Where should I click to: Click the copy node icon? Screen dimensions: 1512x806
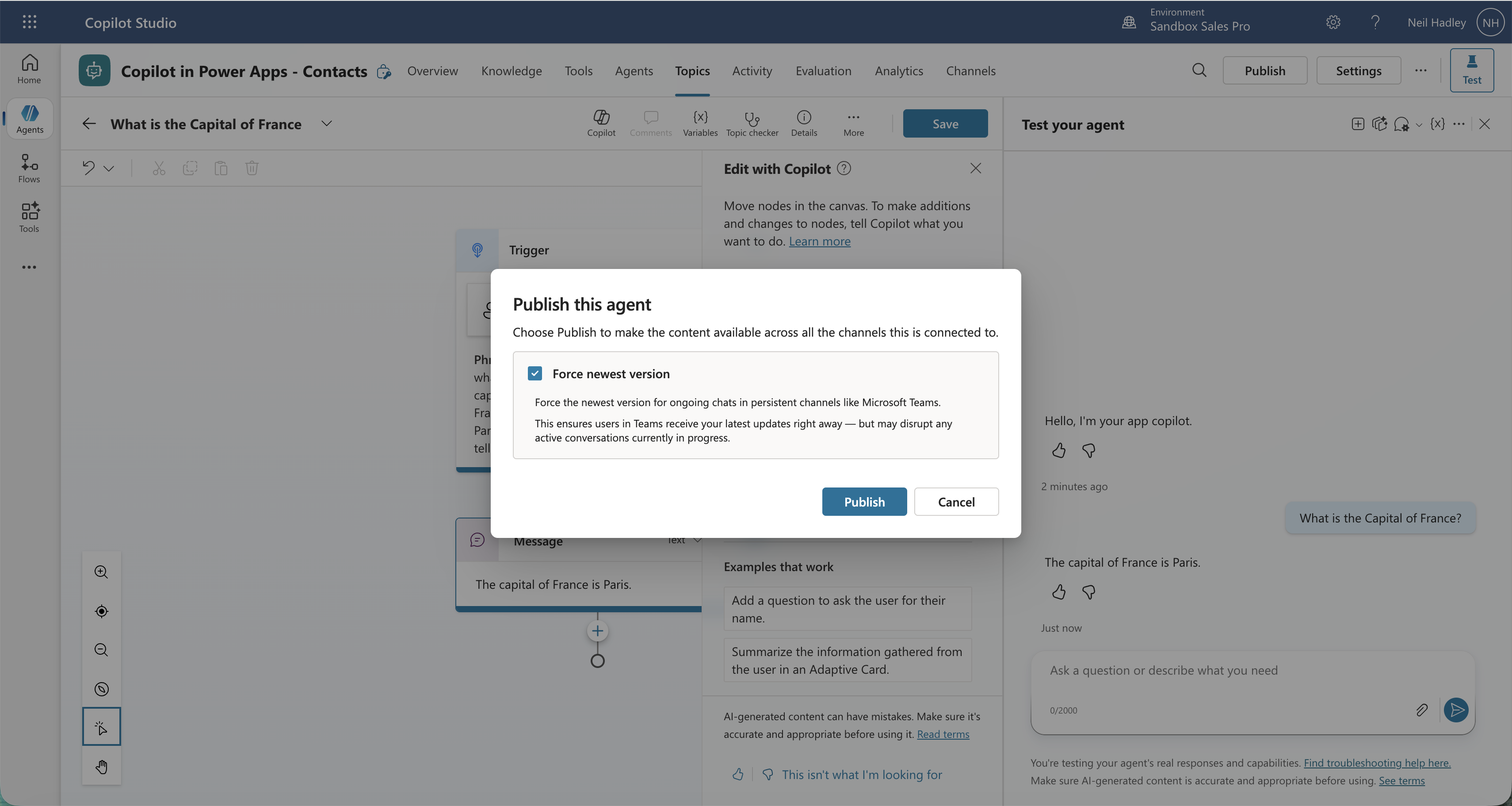pyautogui.click(x=190, y=168)
